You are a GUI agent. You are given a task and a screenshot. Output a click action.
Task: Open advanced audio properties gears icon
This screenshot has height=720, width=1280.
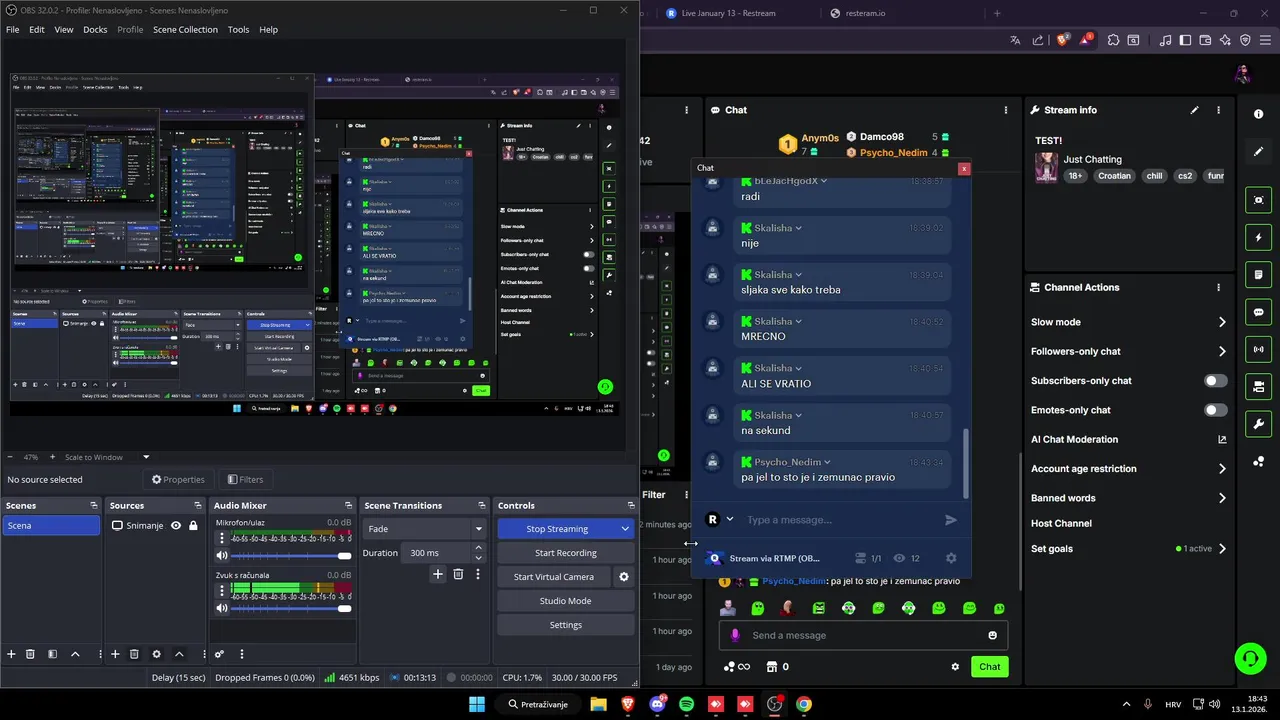[219, 654]
